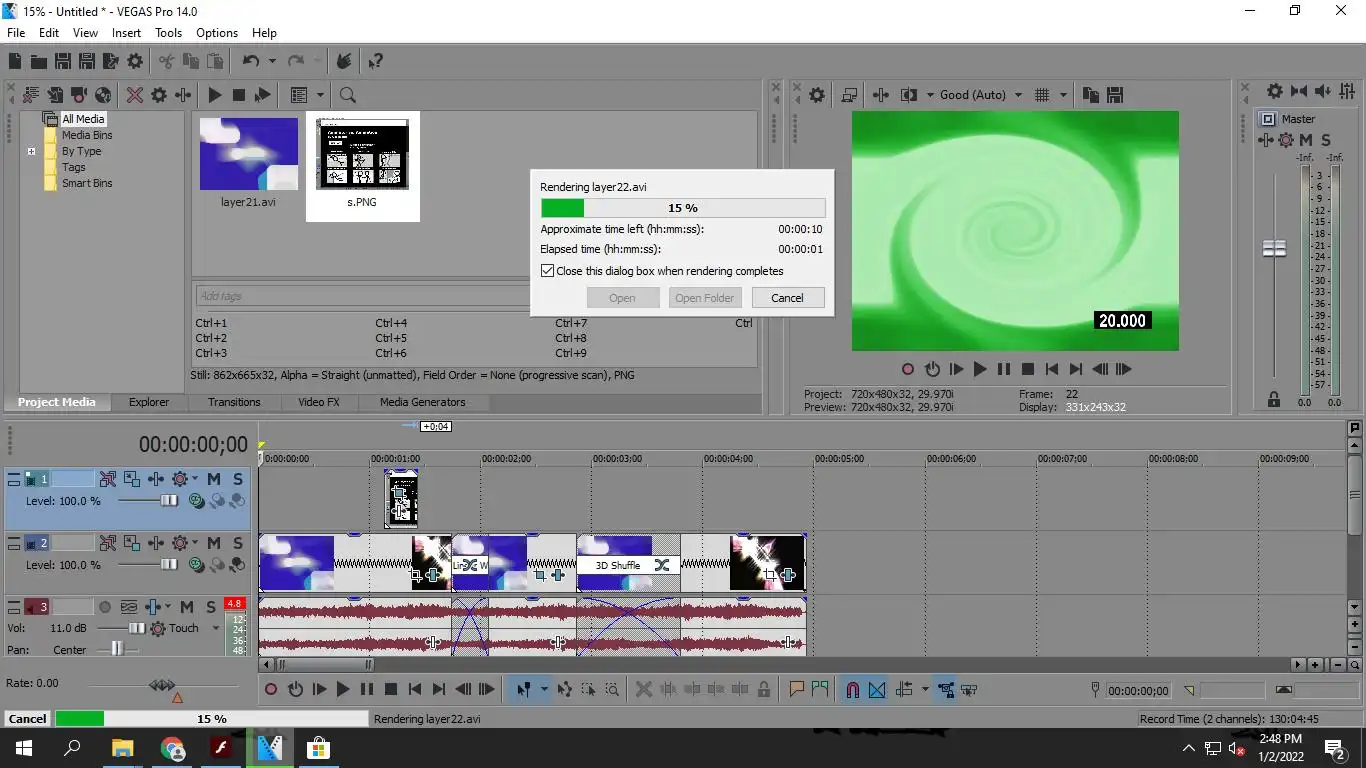
Task: Click the What's This help icon
Action: [376, 62]
